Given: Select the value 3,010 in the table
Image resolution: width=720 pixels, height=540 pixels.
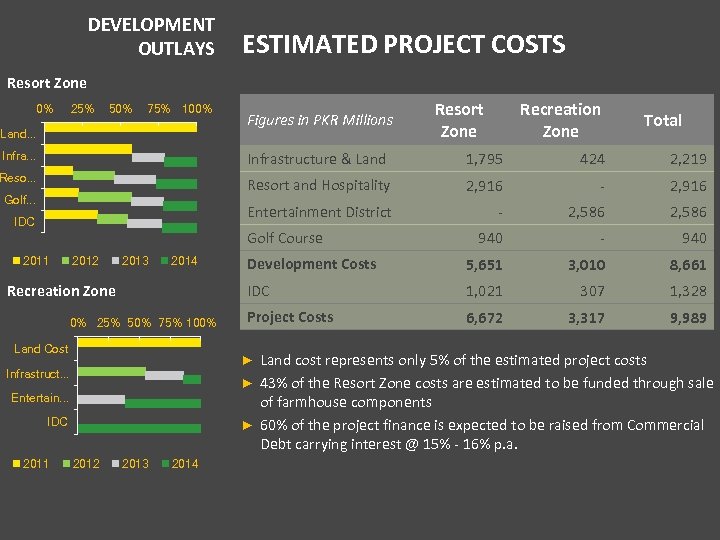Looking at the screenshot, I should tap(586, 265).
